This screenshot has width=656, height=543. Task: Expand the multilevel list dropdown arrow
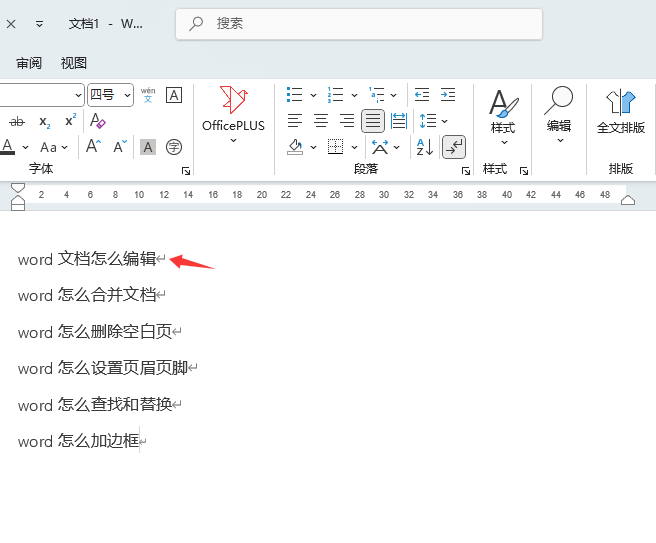coord(394,95)
